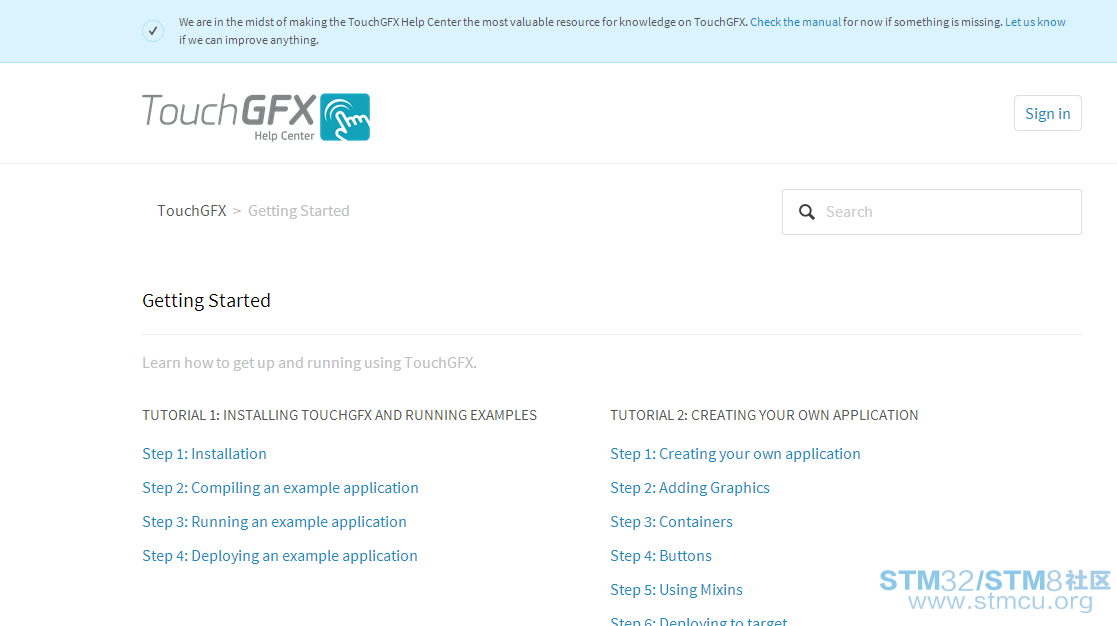This screenshot has height=626, width=1117.
Task: Focus the Search input field
Action: (x=931, y=212)
